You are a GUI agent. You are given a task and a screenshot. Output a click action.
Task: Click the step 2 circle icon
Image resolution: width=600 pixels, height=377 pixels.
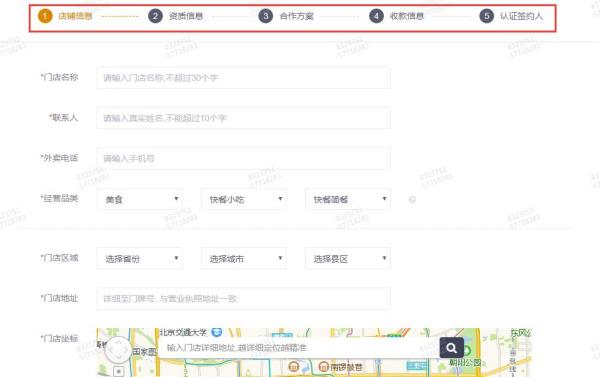155,16
